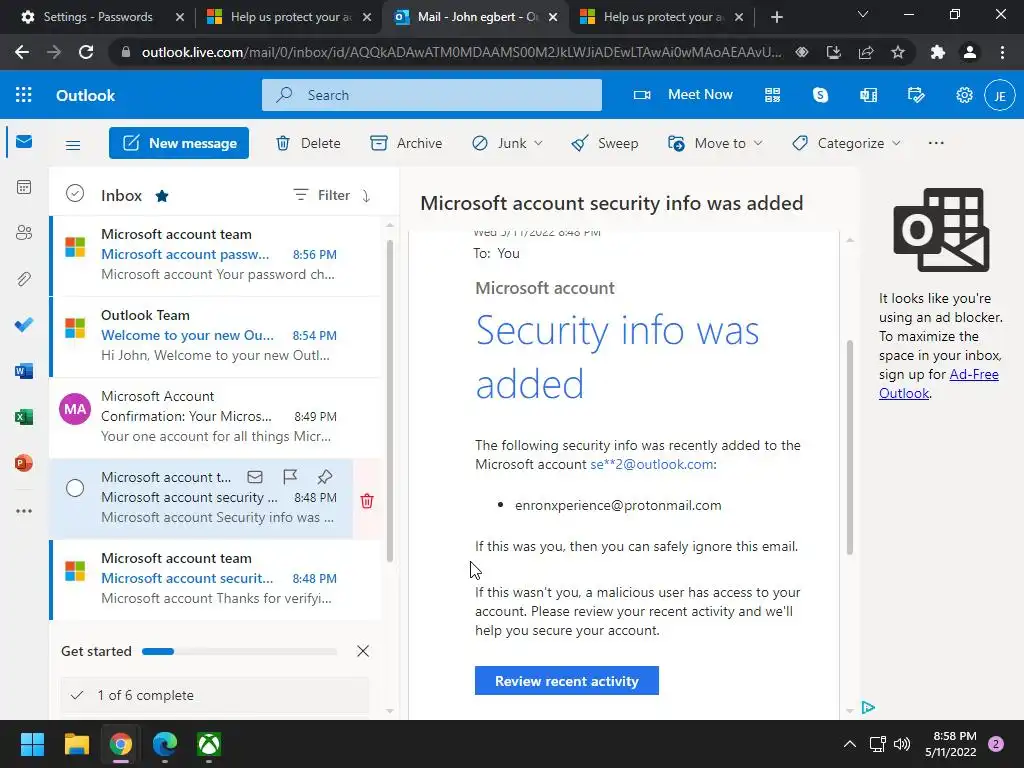Close the Mail - John egbert tab

tap(553, 17)
